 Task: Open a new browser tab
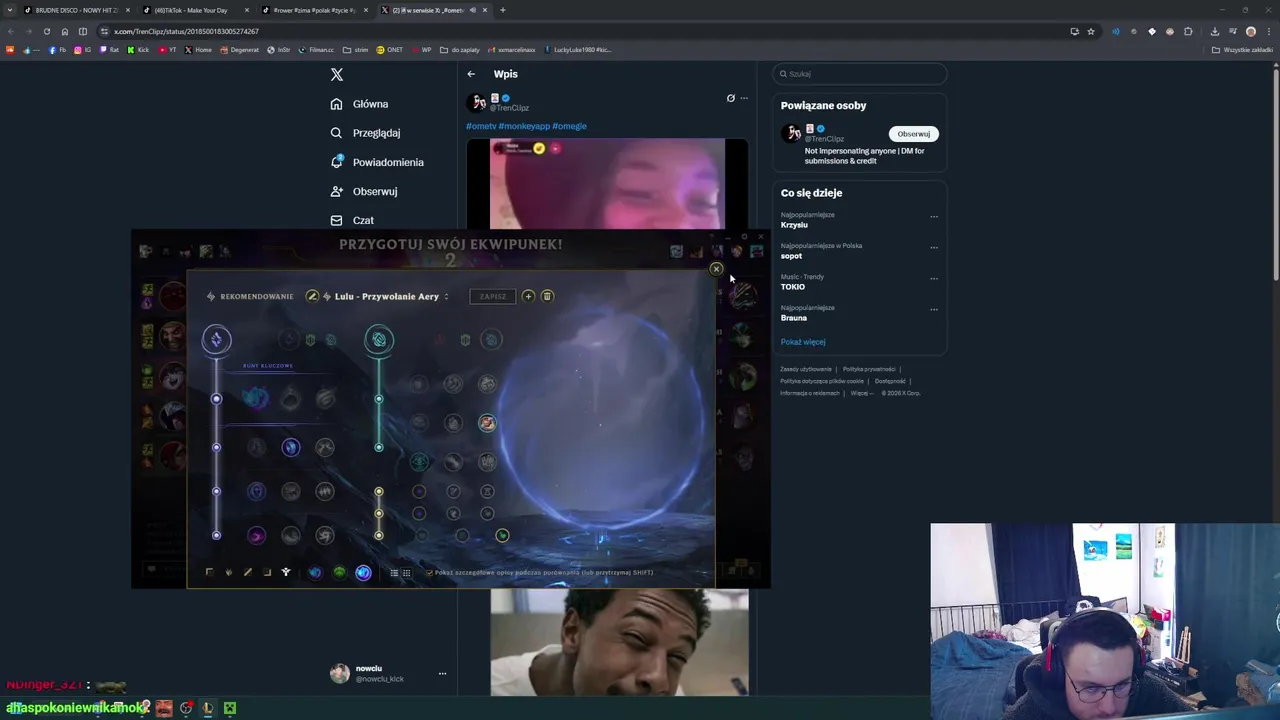coord(502,10)
